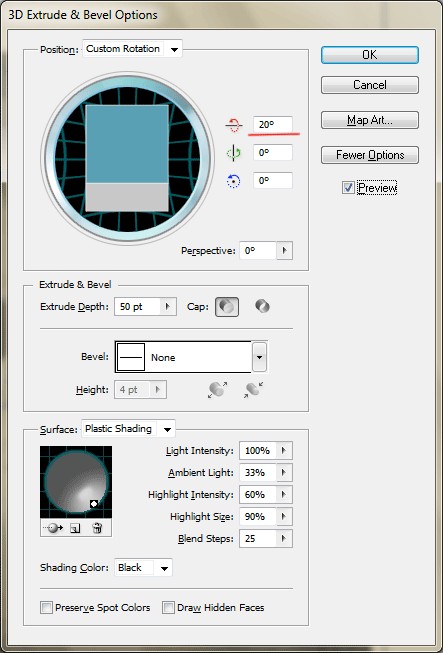This screenshot has height=653, width=443.
Task: Click the Perspective value field
Action: click(258, 251)
